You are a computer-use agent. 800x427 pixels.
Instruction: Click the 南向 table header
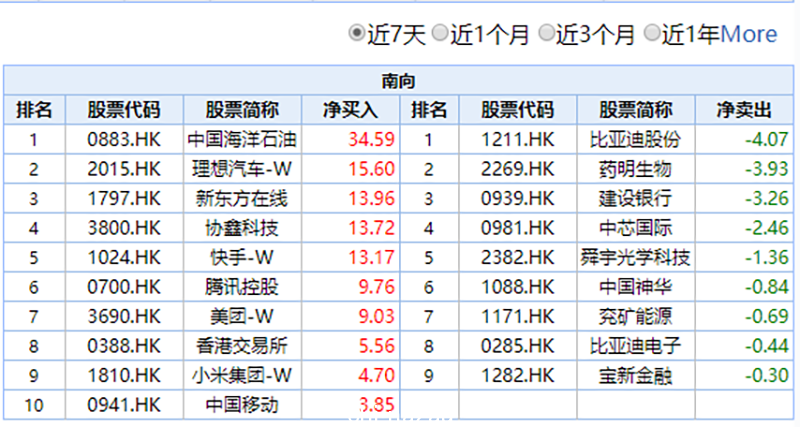(x=398, y=81)
